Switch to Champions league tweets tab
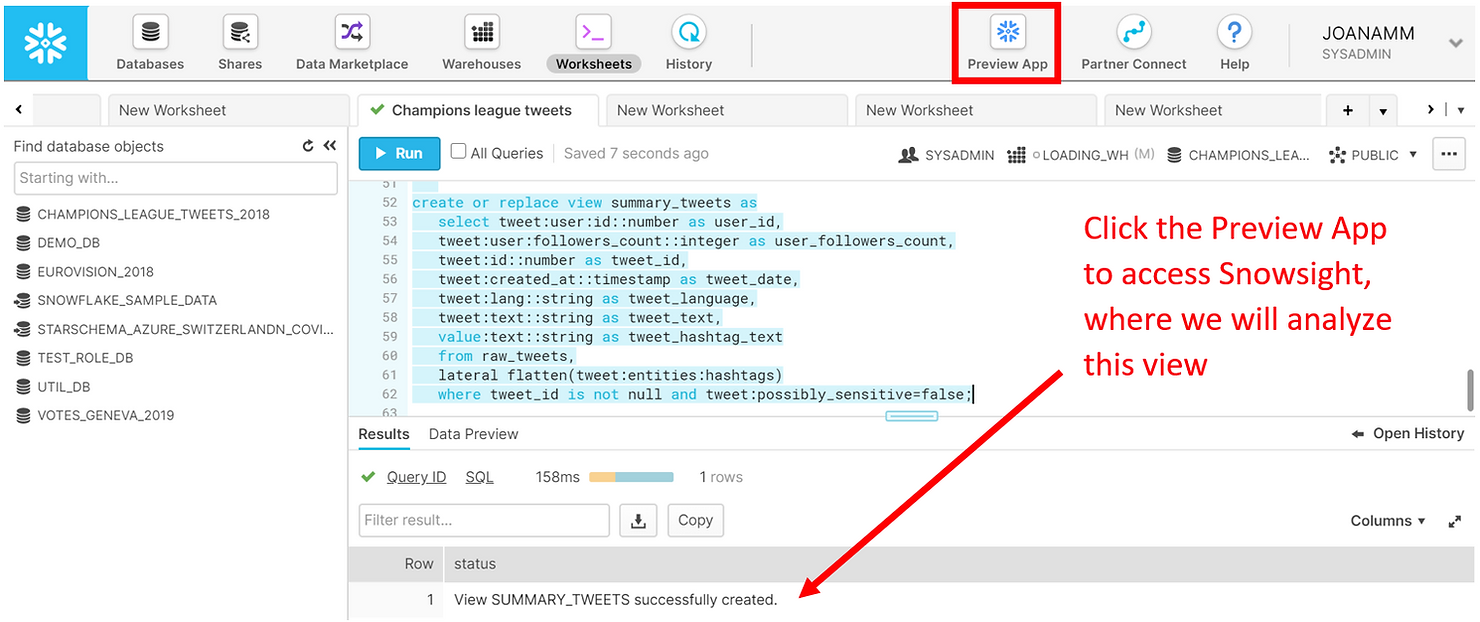This screenshot has height=622, width=1480. coord(478,110)
